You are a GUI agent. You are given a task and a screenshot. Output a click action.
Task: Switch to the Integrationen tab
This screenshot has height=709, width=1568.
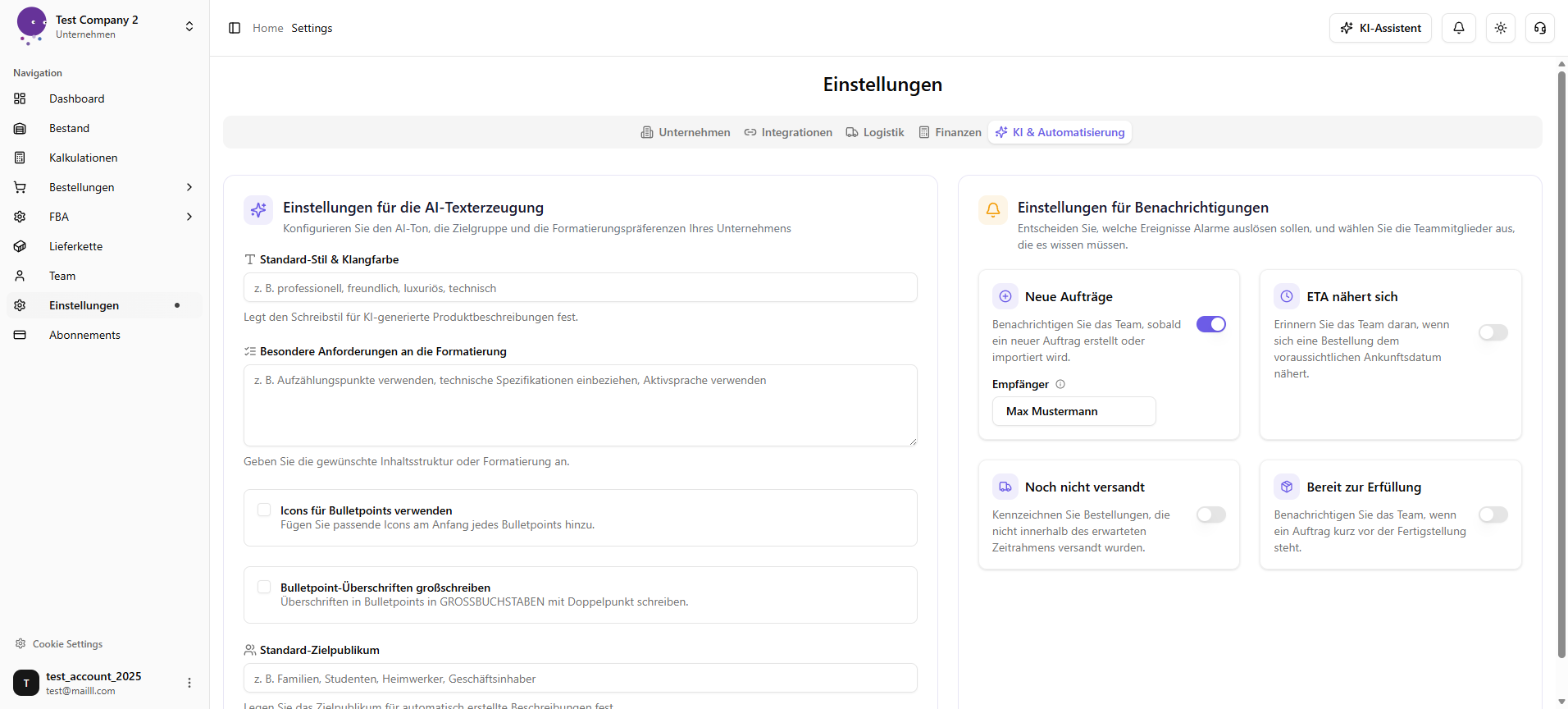[x=788, y=132]
